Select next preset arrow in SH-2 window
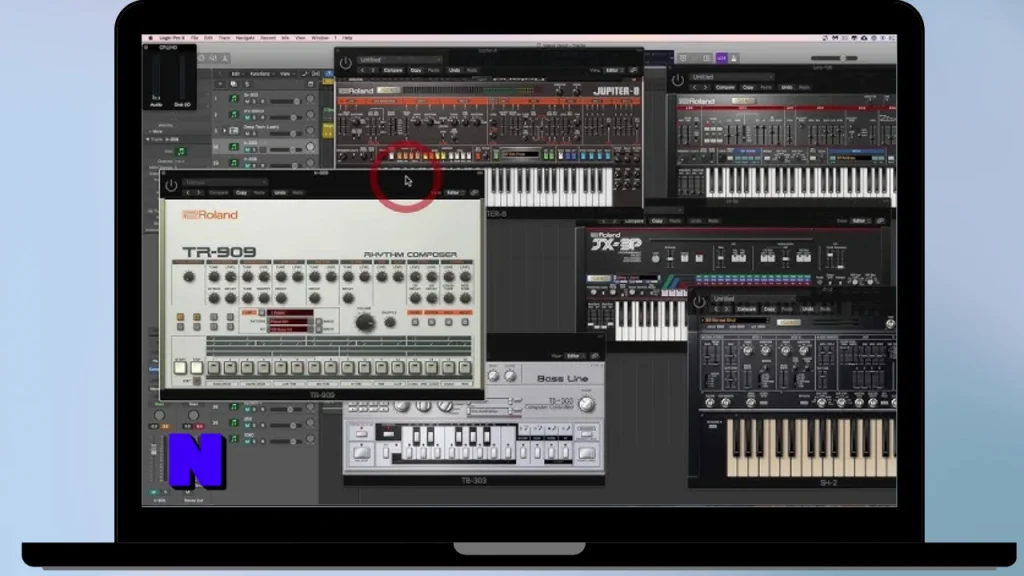 727,309
